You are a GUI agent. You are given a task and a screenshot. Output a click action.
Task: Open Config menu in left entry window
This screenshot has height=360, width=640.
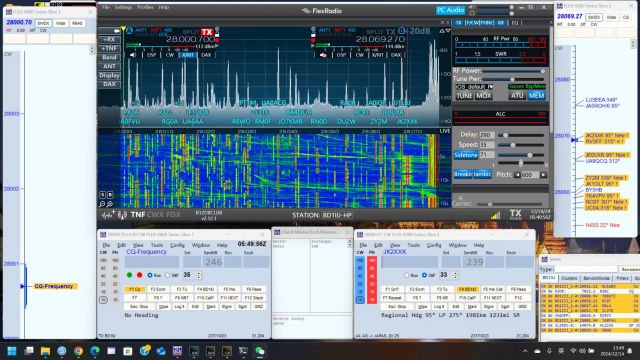click(177, 245)
